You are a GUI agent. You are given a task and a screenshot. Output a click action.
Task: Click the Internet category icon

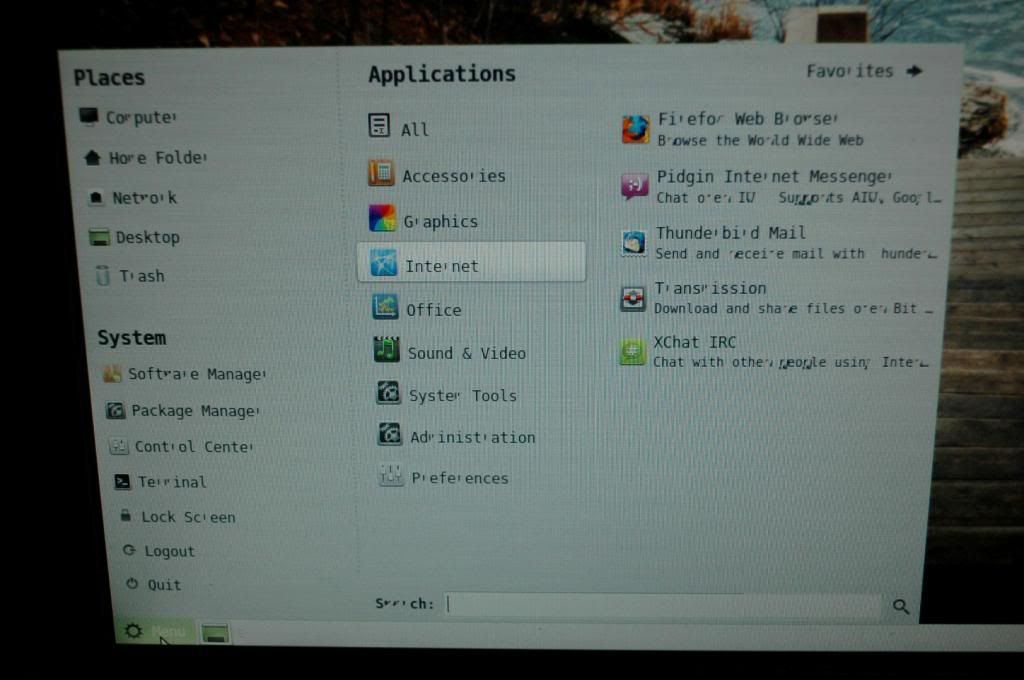pyautogui.click(x=383, y=263)
